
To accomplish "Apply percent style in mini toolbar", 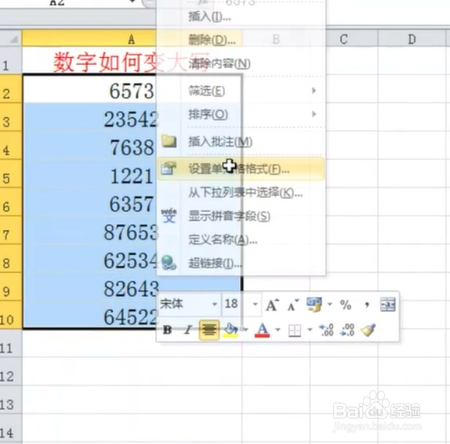I will [346, 305].
